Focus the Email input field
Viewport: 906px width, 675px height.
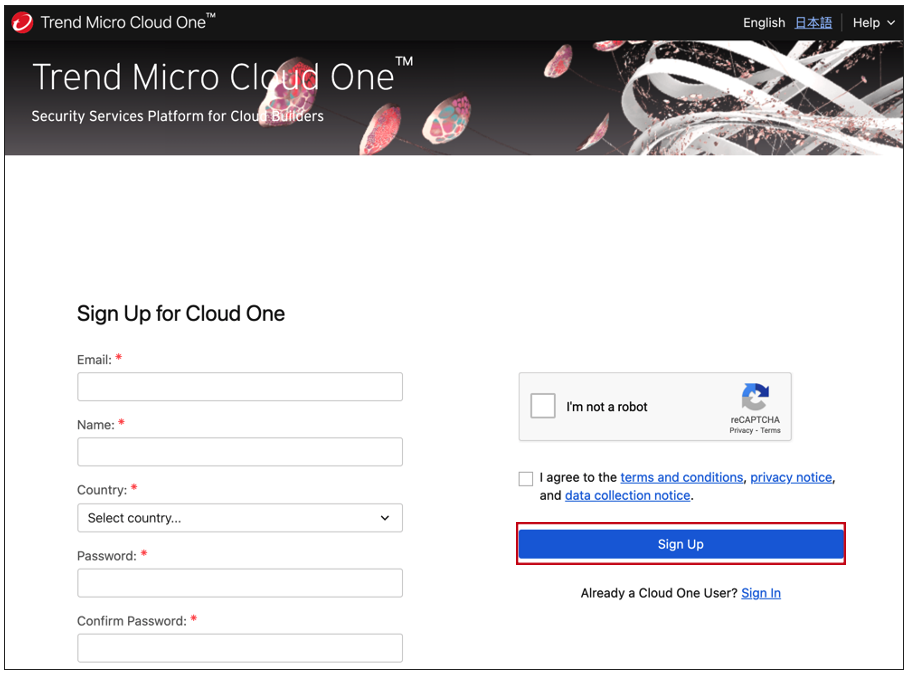point(240,387)
